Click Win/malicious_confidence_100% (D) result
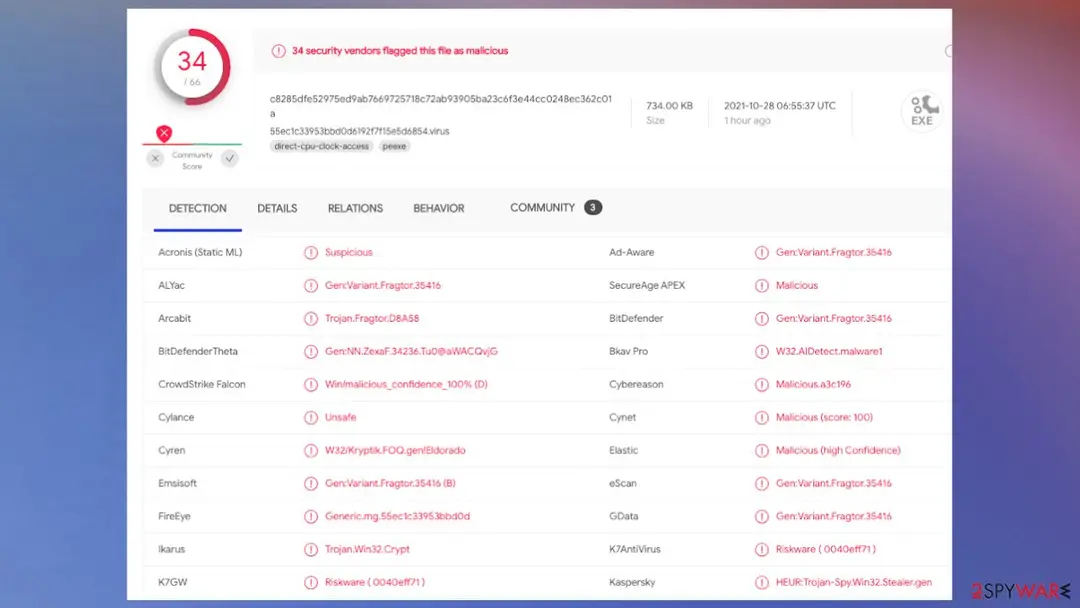1080x608 pixels. point(406,384)
